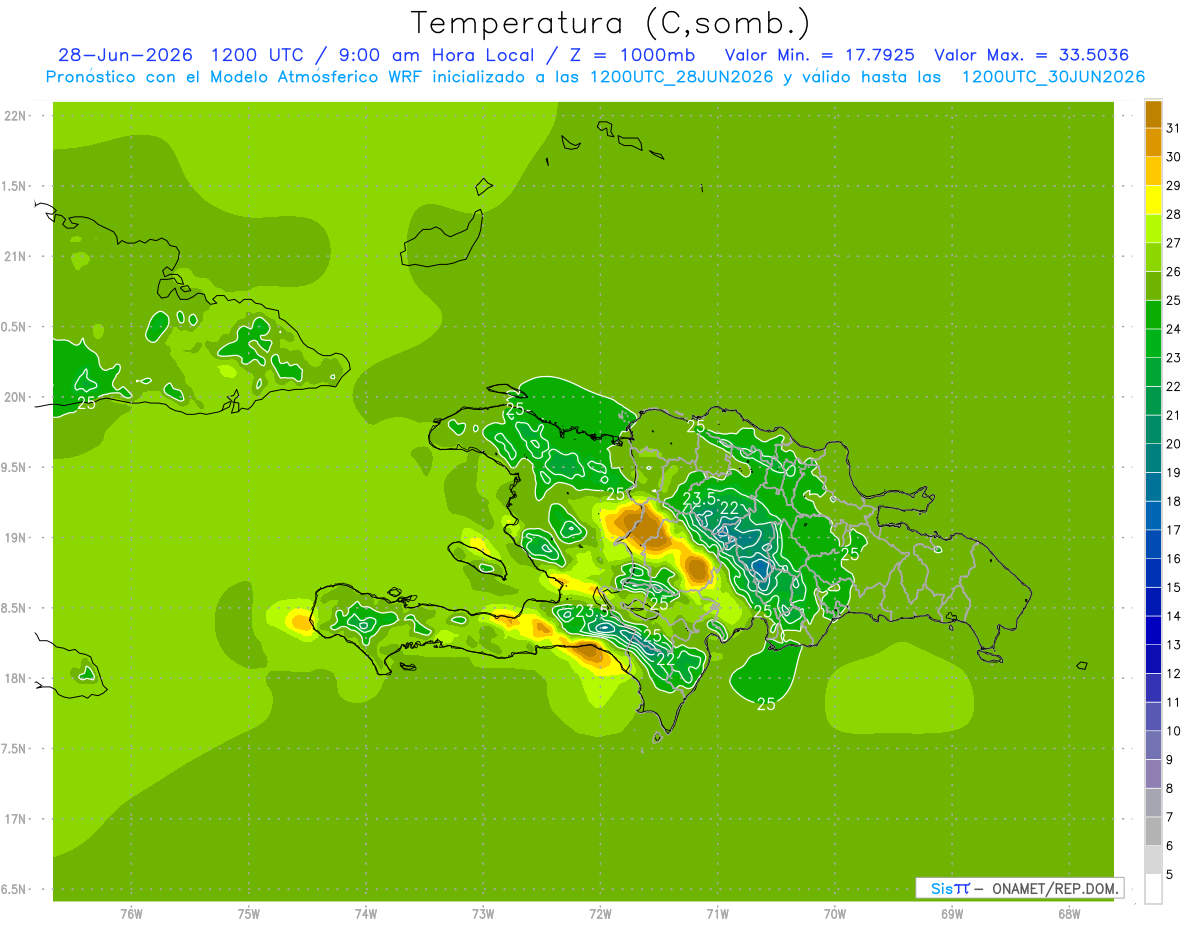Click the '68W' longitude label
1200x927 pixels.
1069,914
